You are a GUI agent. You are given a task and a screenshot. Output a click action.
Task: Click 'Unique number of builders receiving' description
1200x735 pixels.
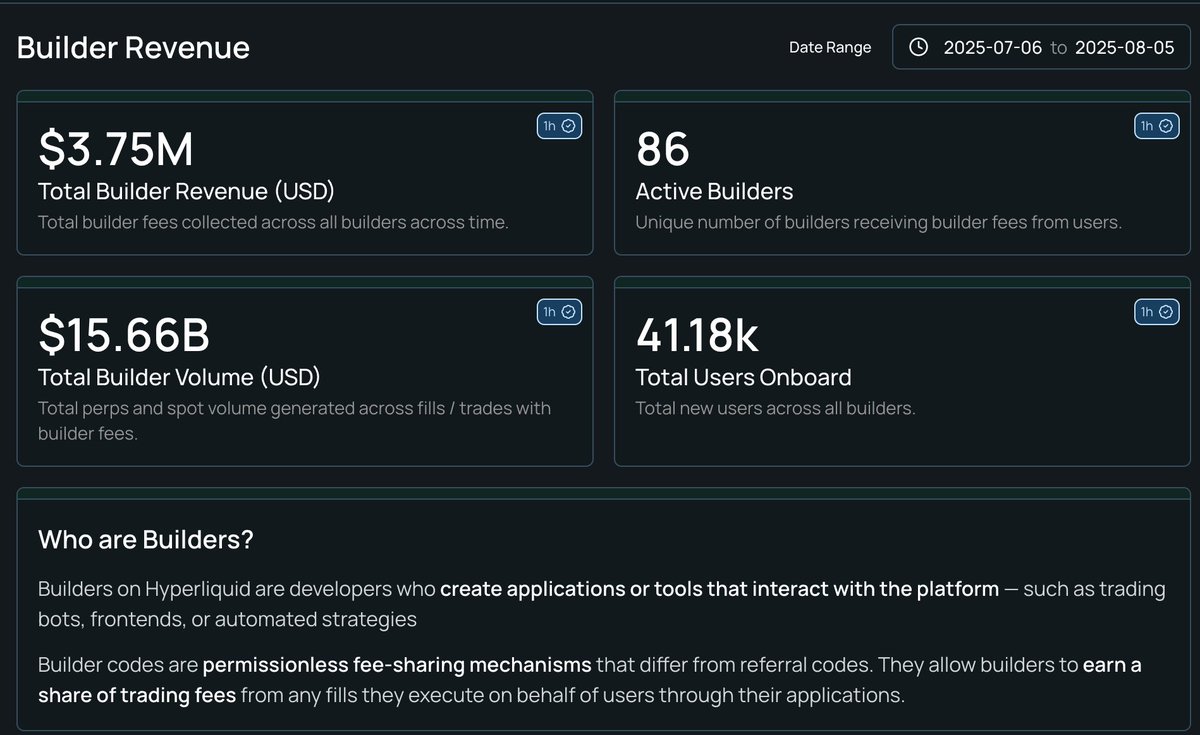click(x=879, y=222)
